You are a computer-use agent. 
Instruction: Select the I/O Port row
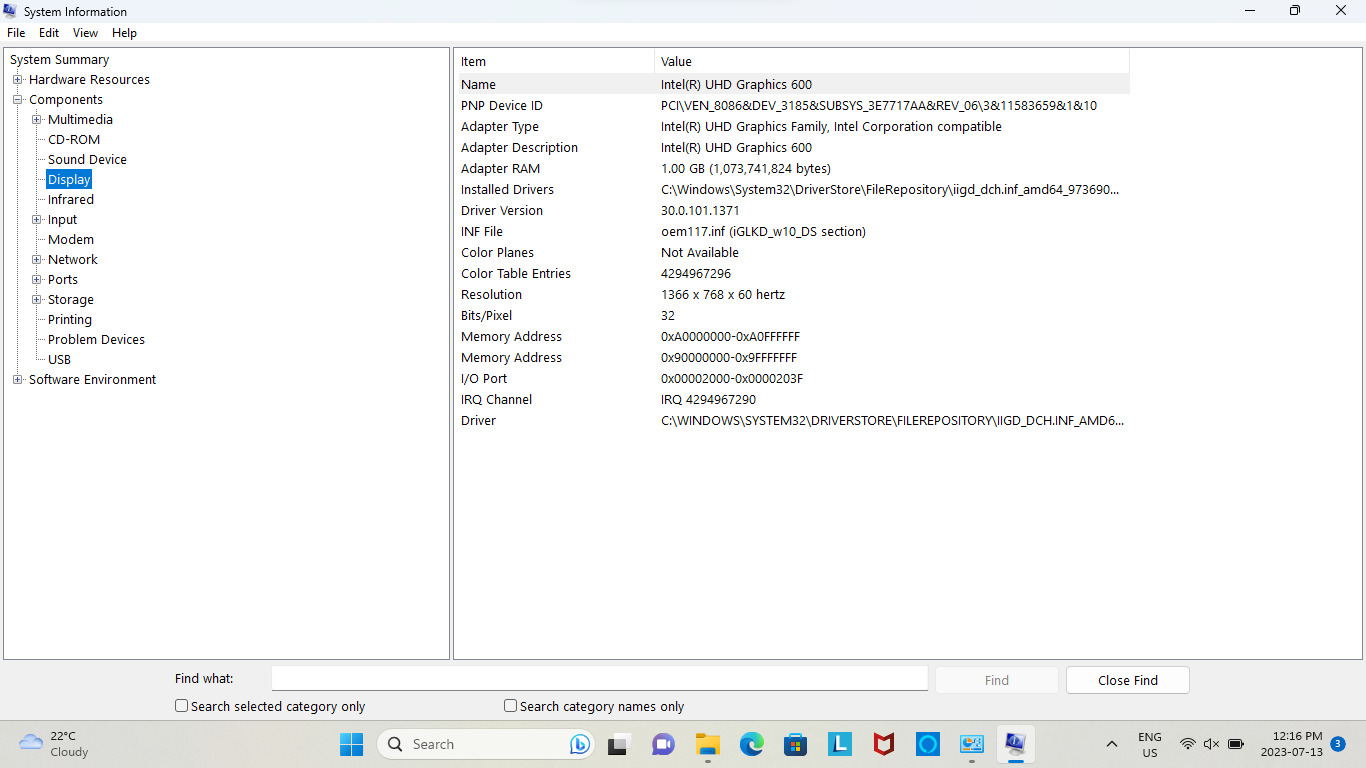(793, 378)
